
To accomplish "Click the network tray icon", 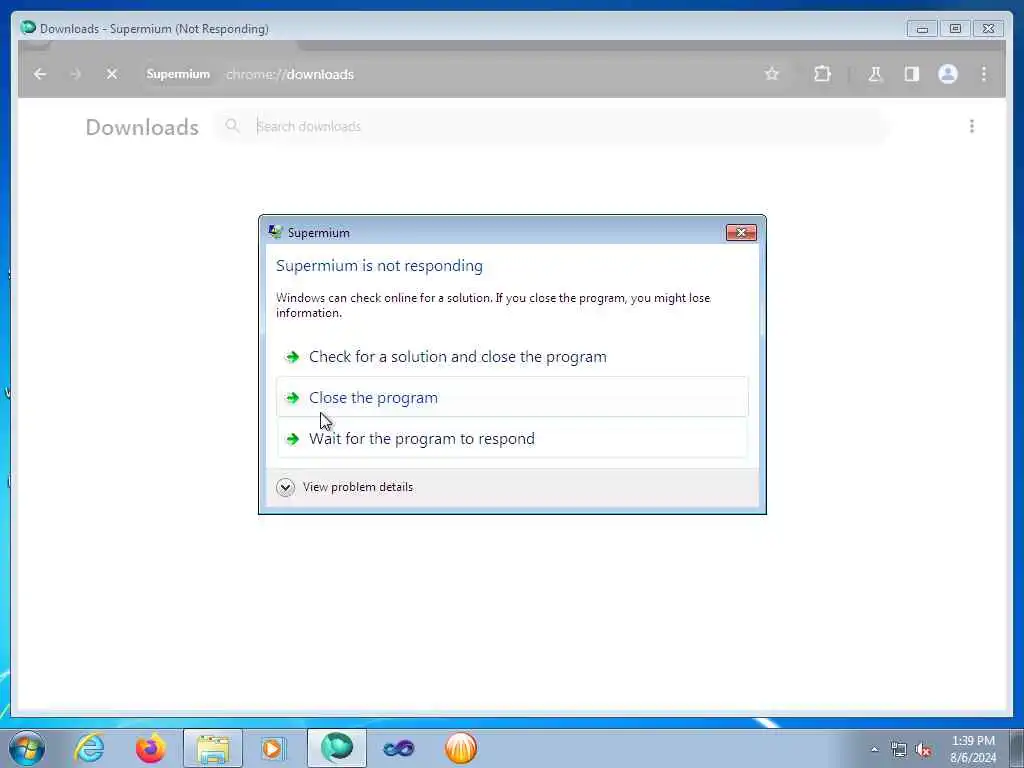I will tap(899, 750).
